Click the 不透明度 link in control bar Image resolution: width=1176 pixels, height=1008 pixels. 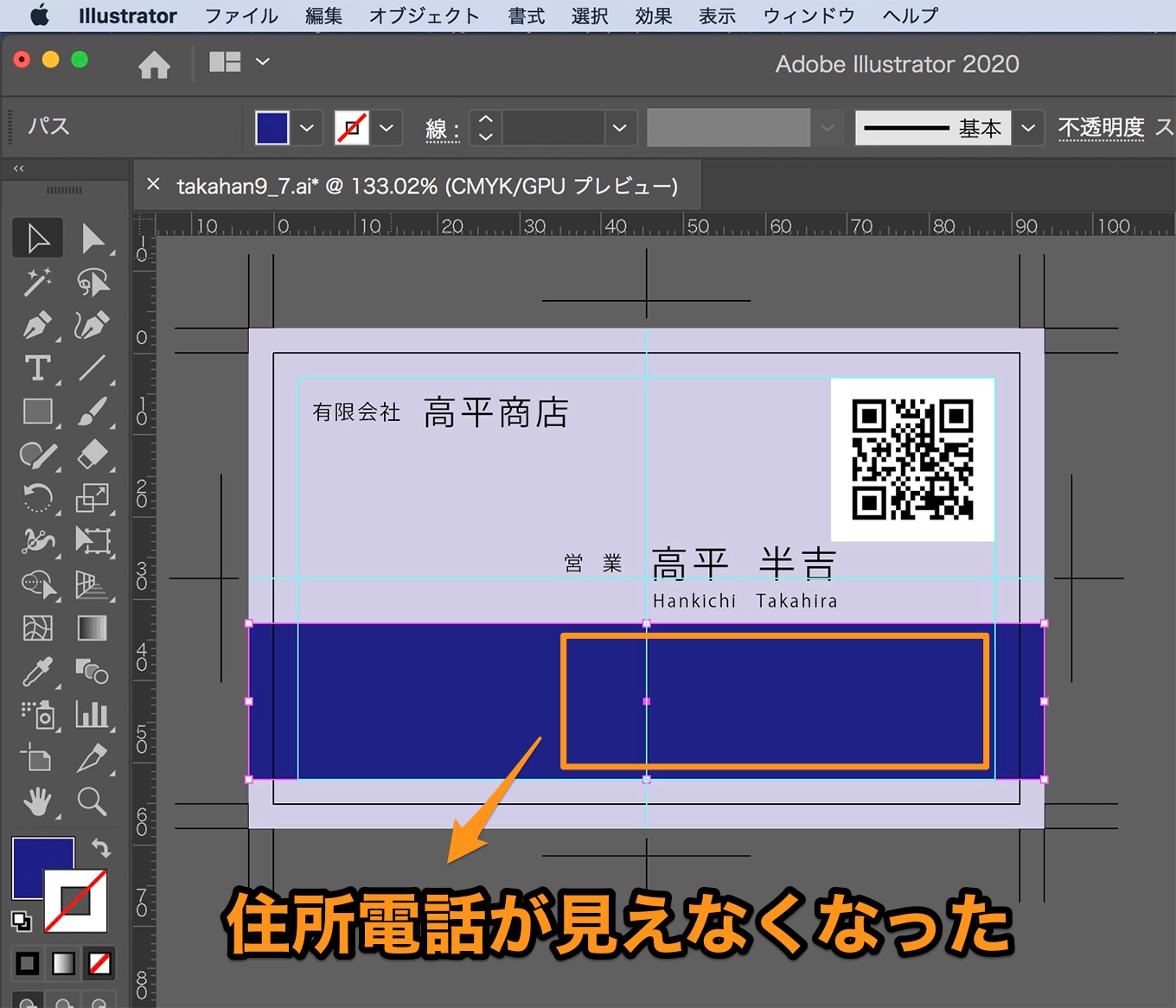pos(1101,128)
